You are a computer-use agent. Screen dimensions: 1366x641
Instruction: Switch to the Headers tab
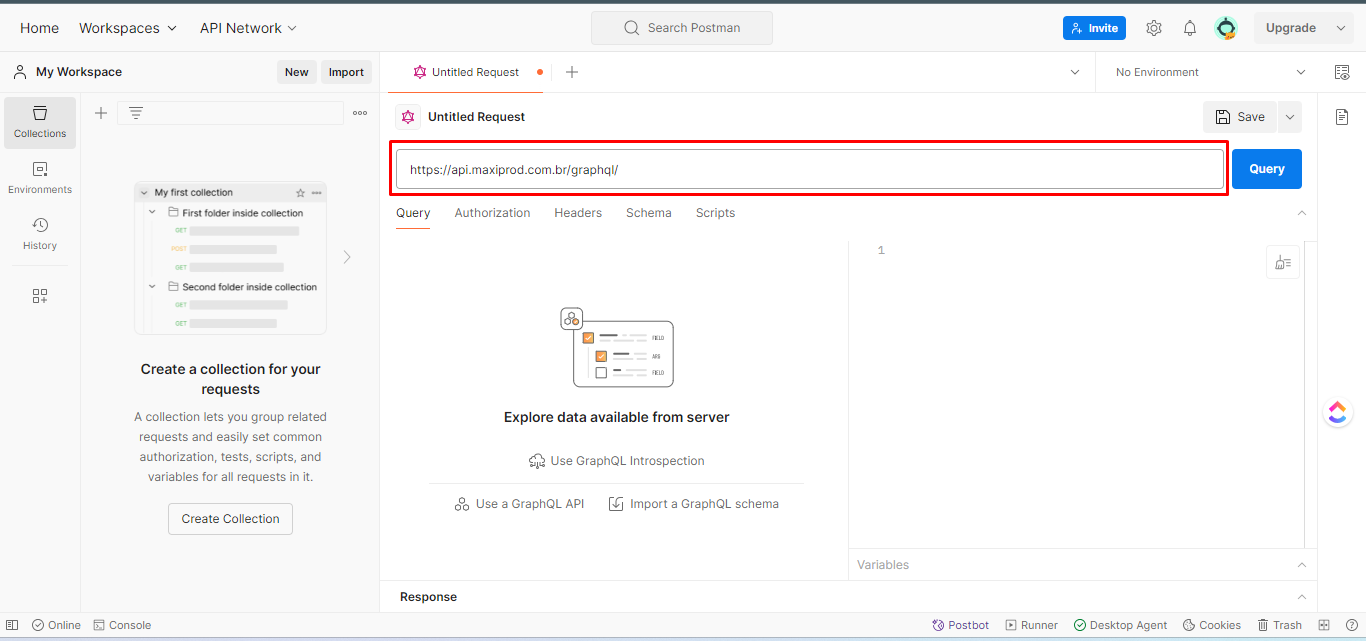(x=578, y=213)
